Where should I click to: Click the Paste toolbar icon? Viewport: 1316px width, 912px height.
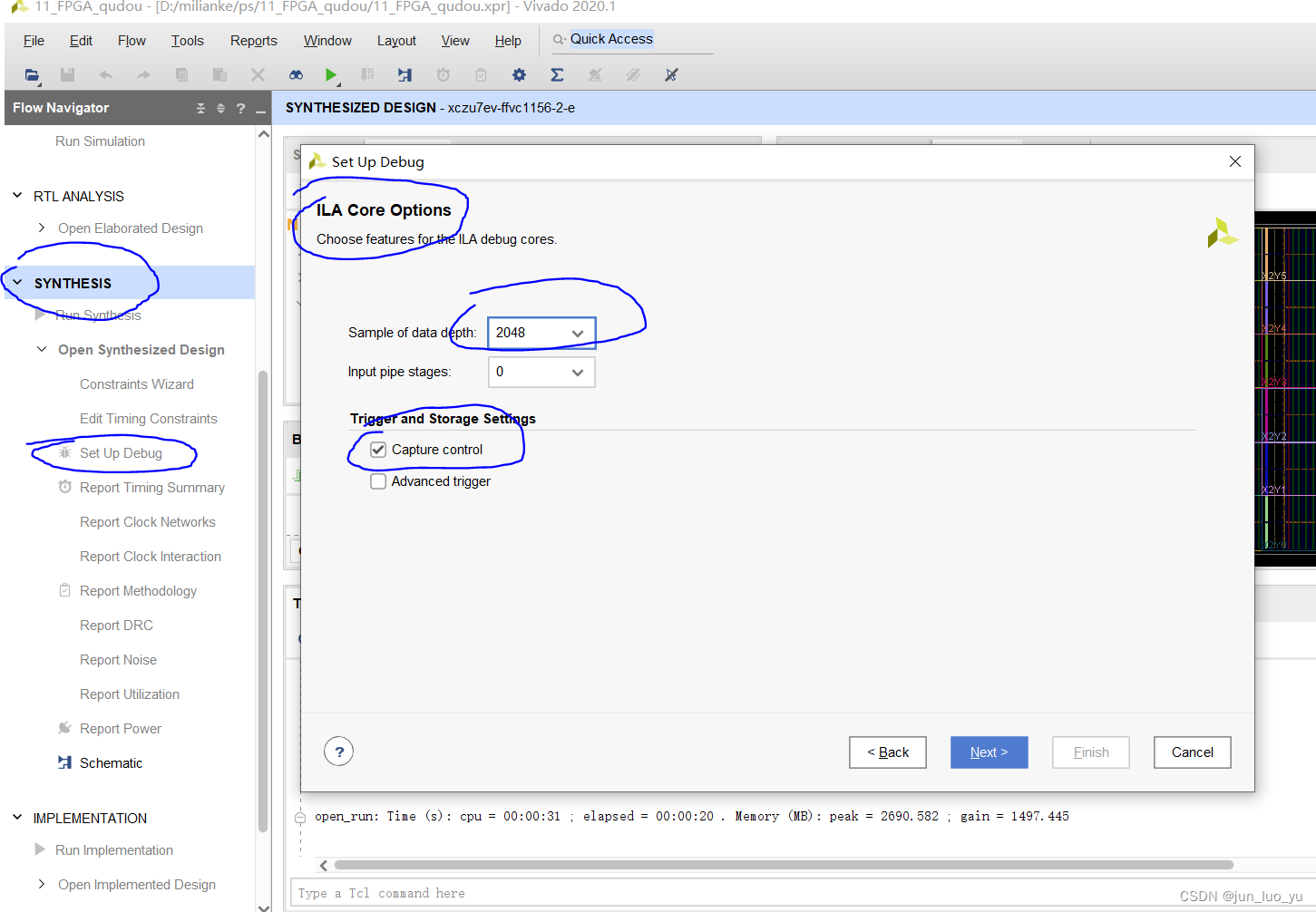click(x=219, y=75)
